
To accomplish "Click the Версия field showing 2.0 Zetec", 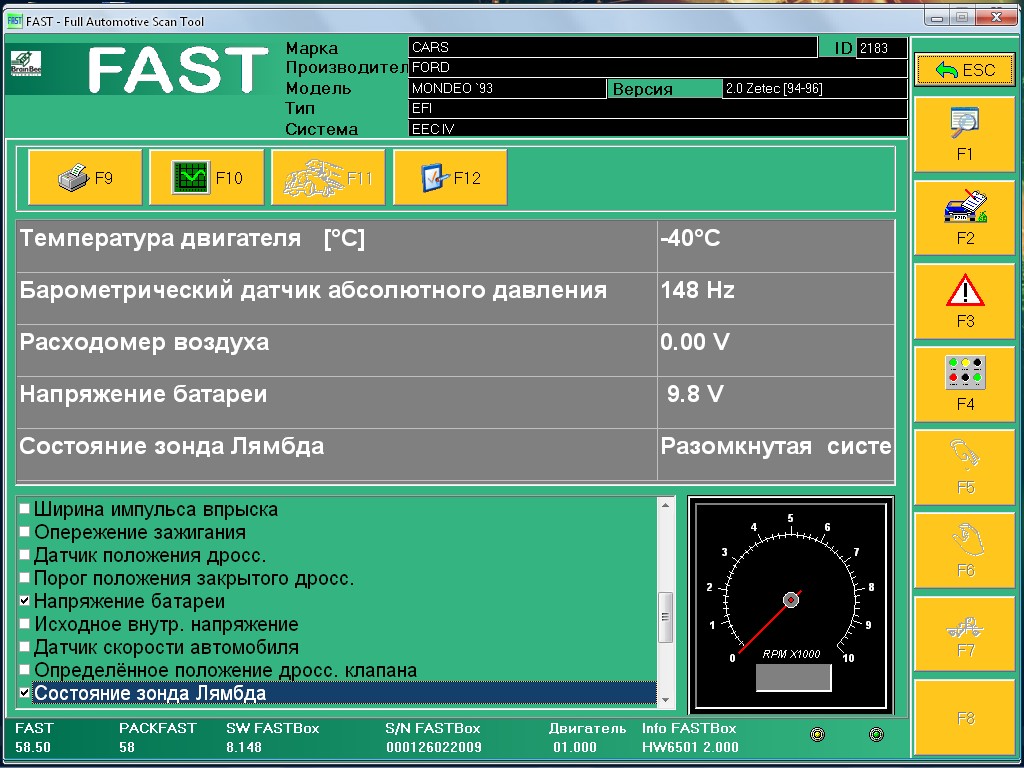I will coord(815,88).
